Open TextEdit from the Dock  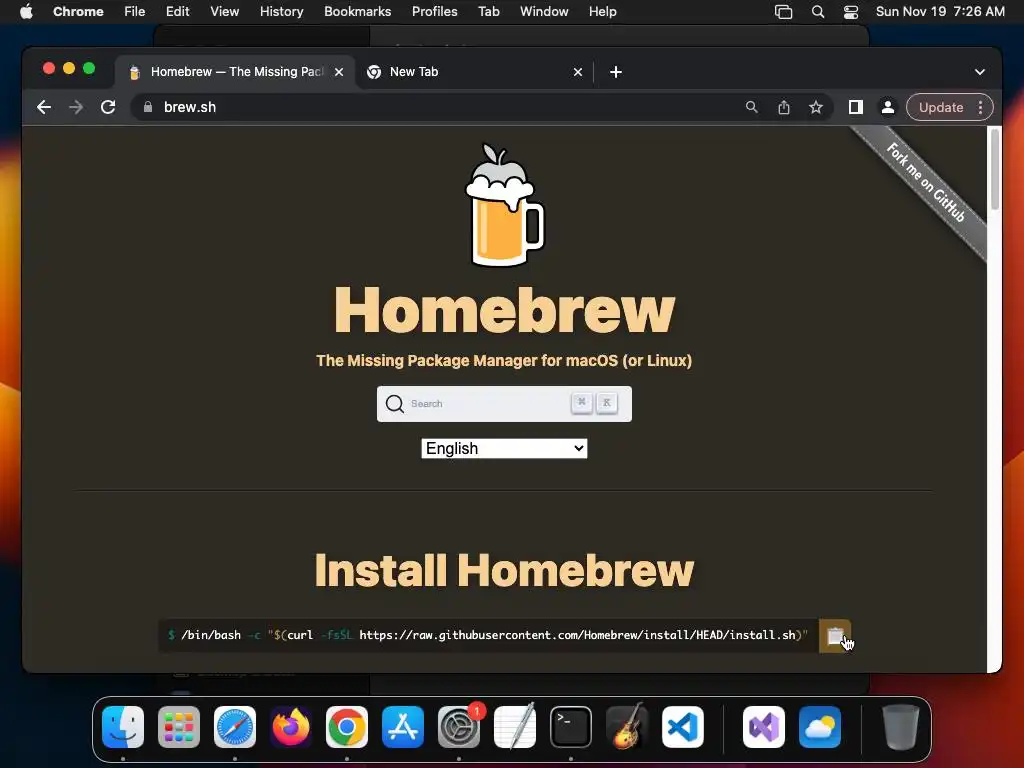coord(515,726)
